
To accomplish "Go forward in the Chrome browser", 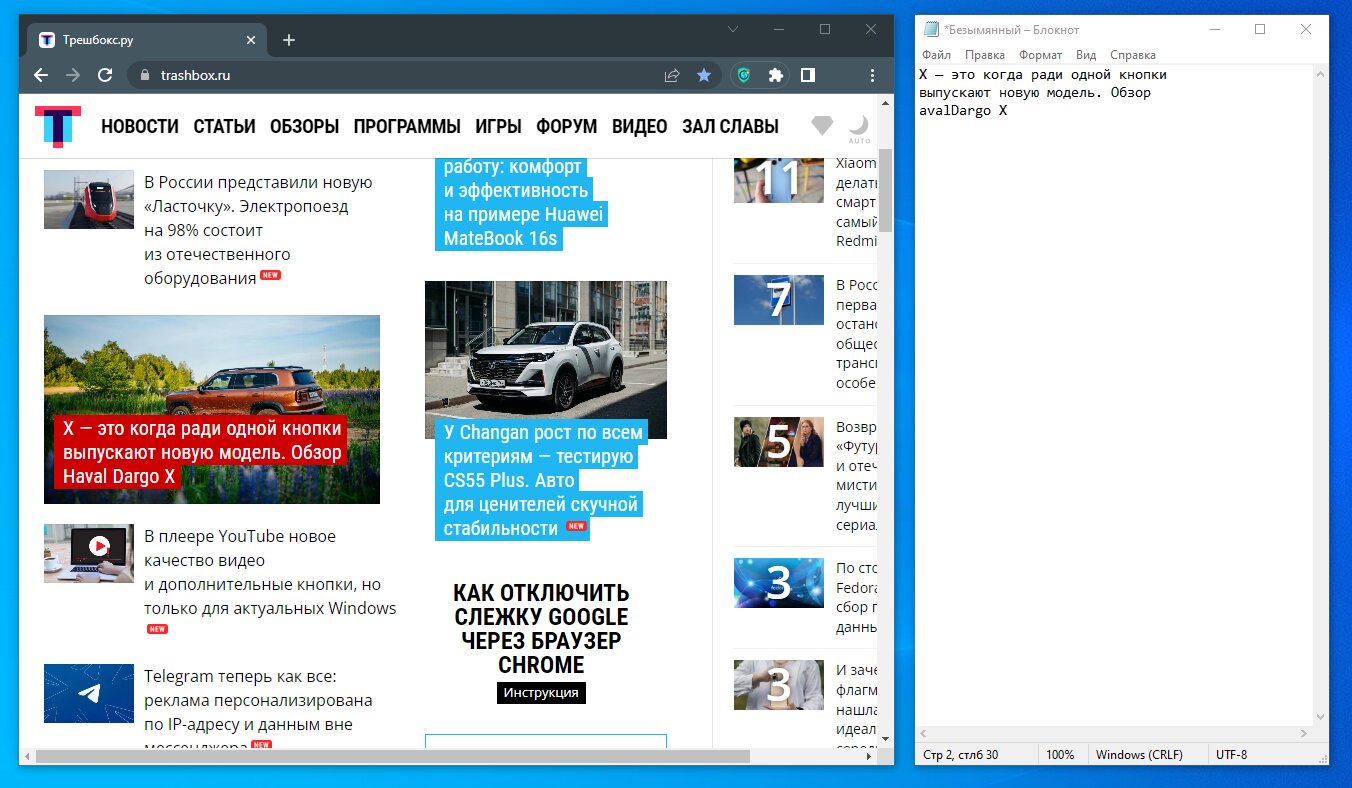I will pyautogui.click(x=72, y=75).
